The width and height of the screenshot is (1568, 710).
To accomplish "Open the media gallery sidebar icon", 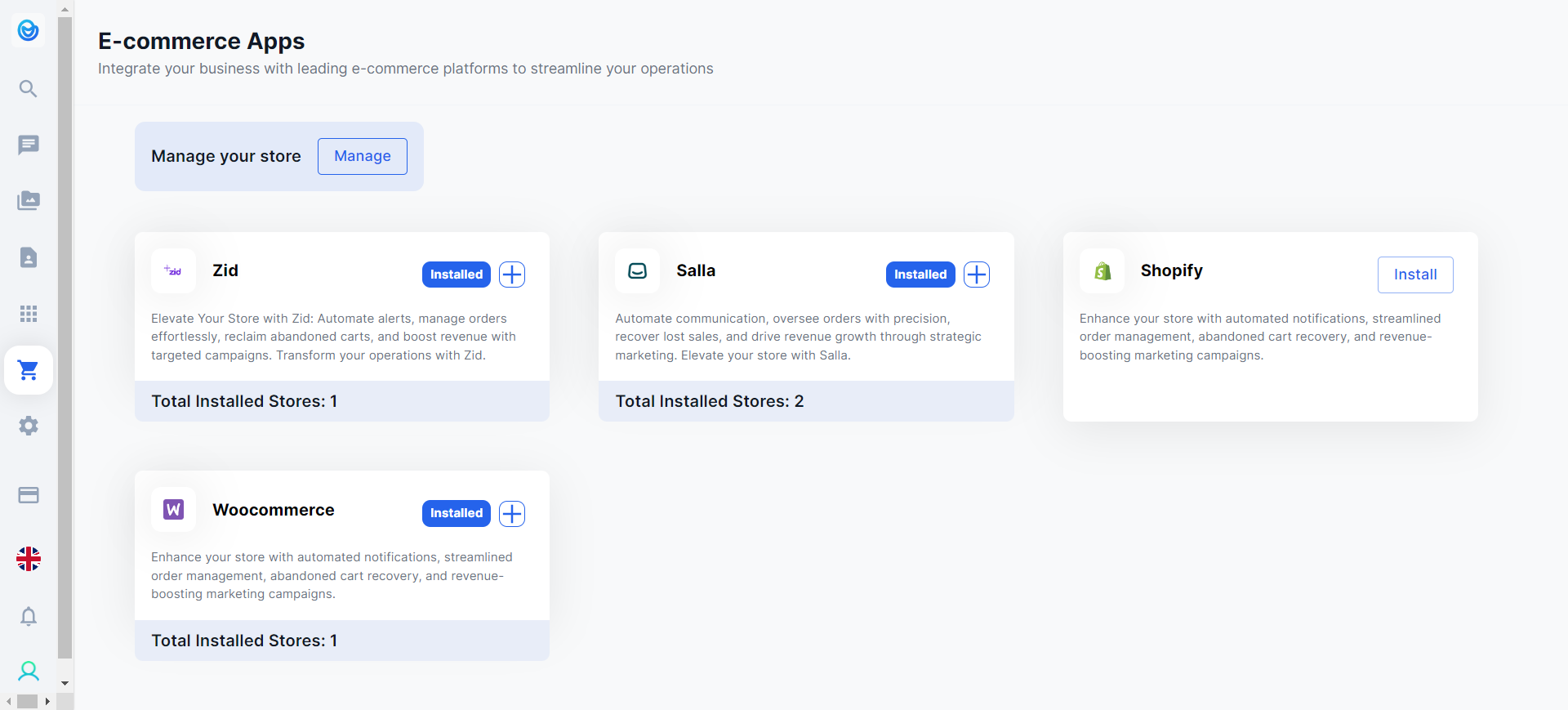I will [x=29, y=201].
